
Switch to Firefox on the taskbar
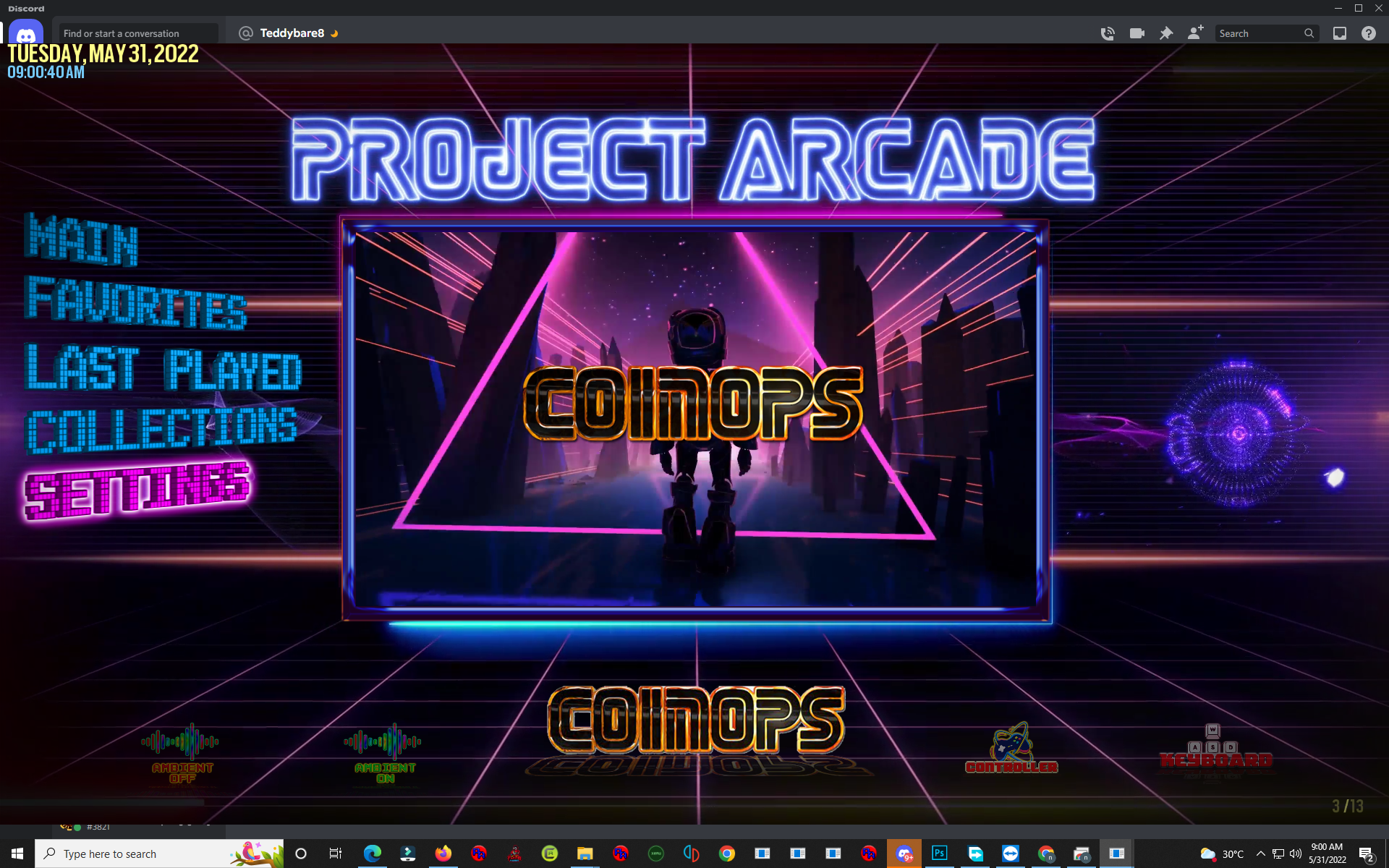443,854
